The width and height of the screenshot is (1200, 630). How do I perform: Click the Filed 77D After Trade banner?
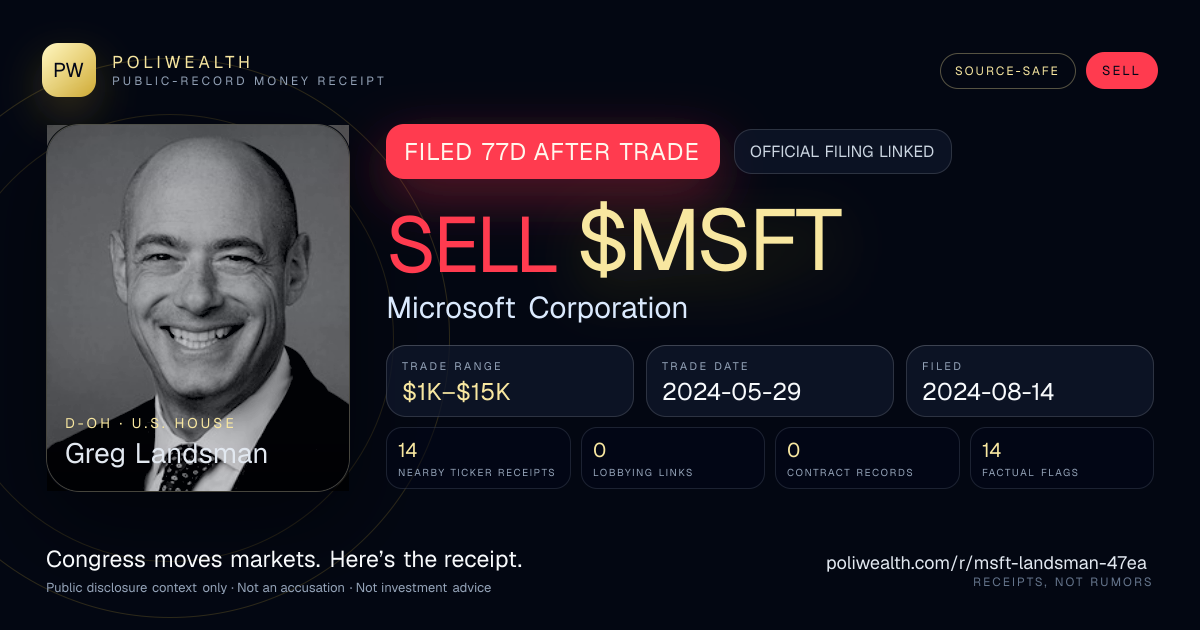(553, 152)
